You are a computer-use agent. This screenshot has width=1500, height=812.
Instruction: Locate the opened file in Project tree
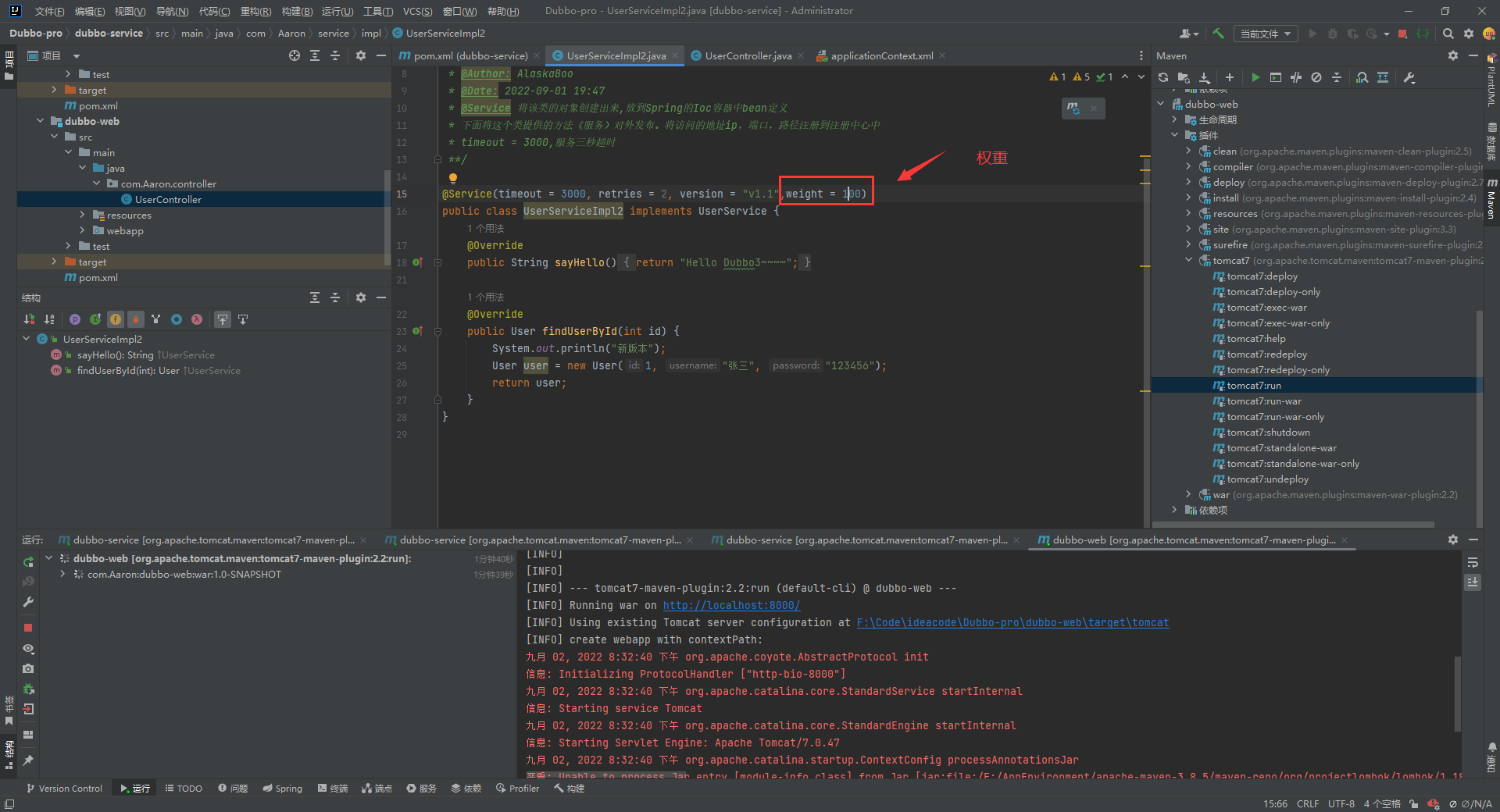click(x=294, y=55)
